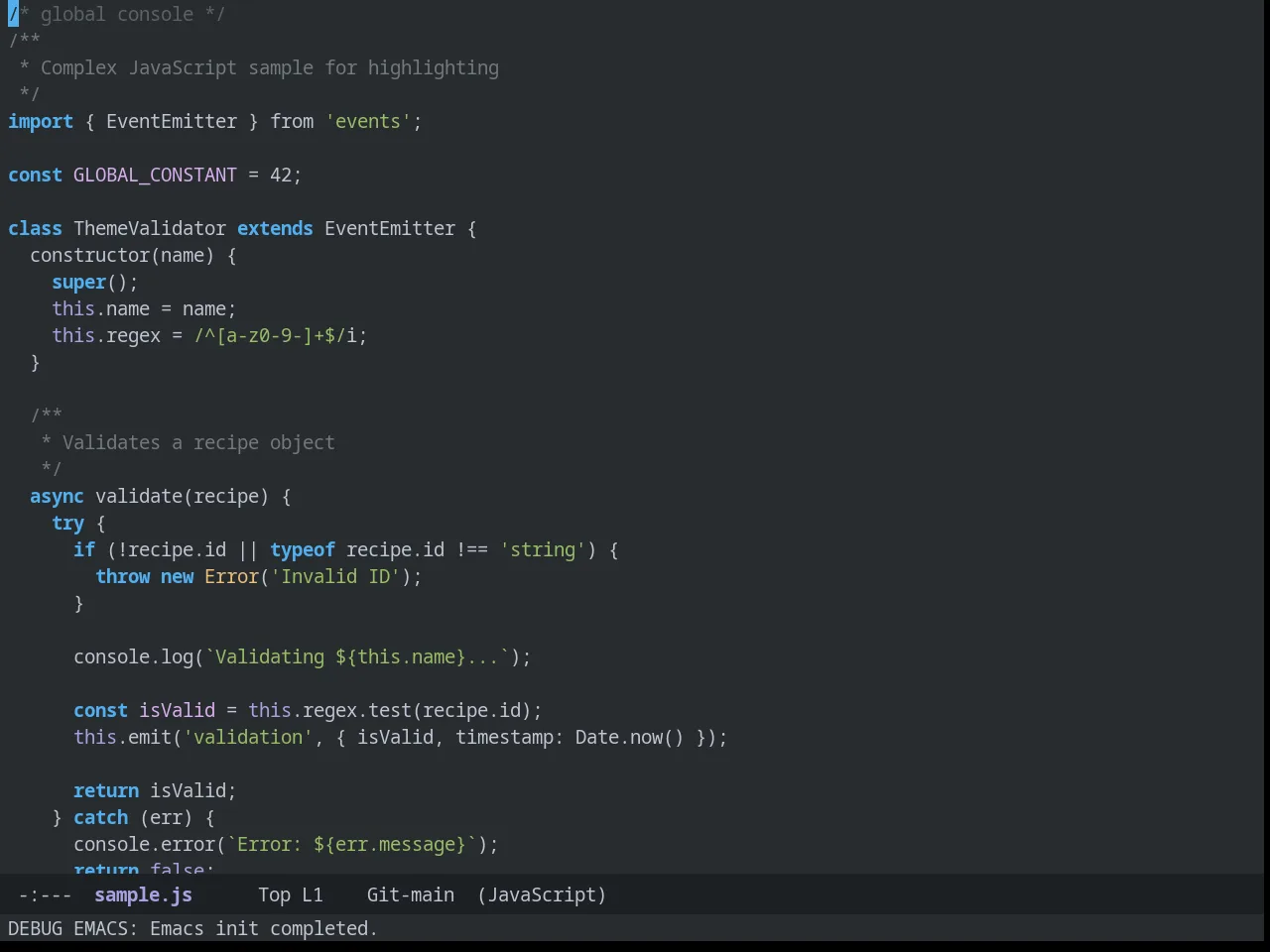Click the 'throw' keyword
Viewport: 1270px width, 952px height.
coord(122,576)
